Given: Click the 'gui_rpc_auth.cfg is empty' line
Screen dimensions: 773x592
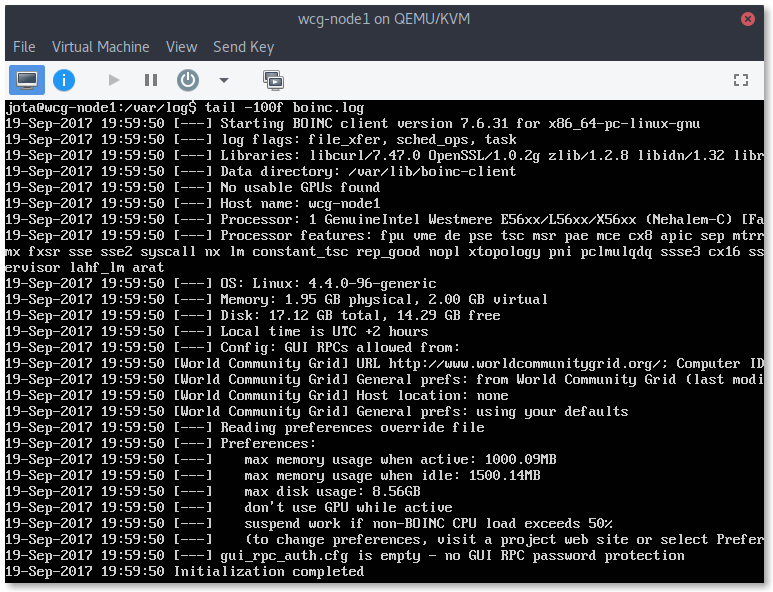Looking at the screenshot, I should [345, 556].
